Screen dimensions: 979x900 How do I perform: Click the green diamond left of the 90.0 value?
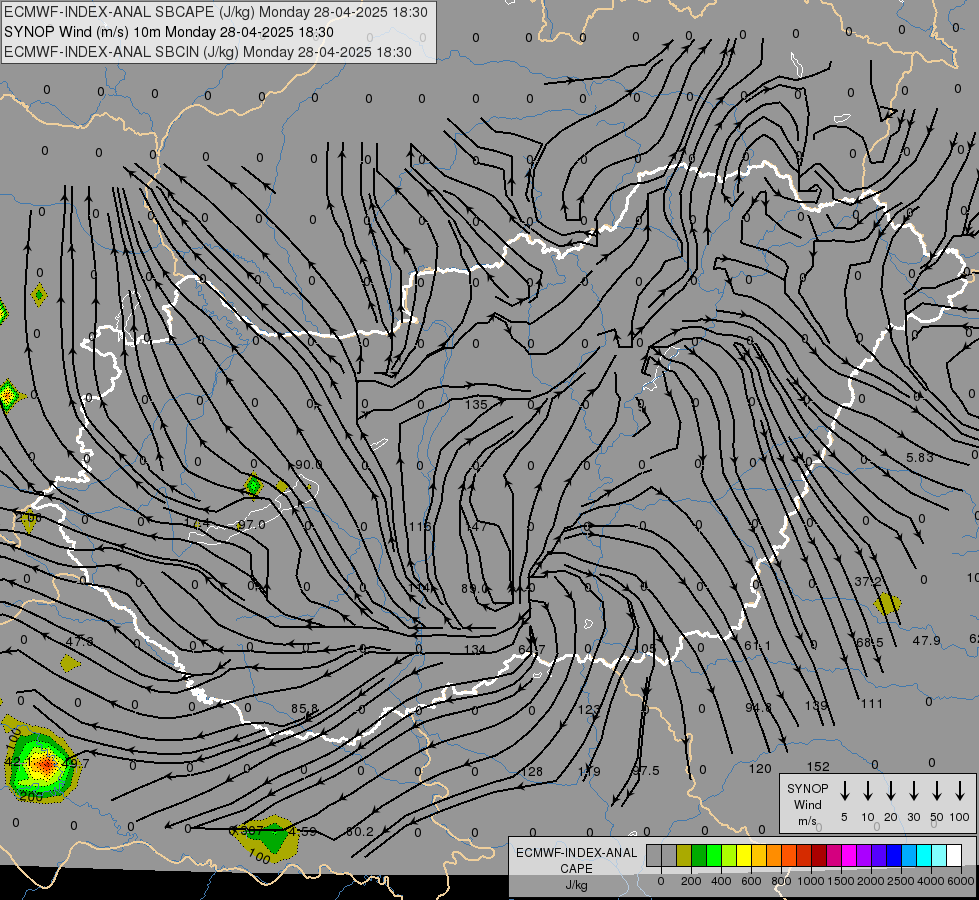pos(253,485)
